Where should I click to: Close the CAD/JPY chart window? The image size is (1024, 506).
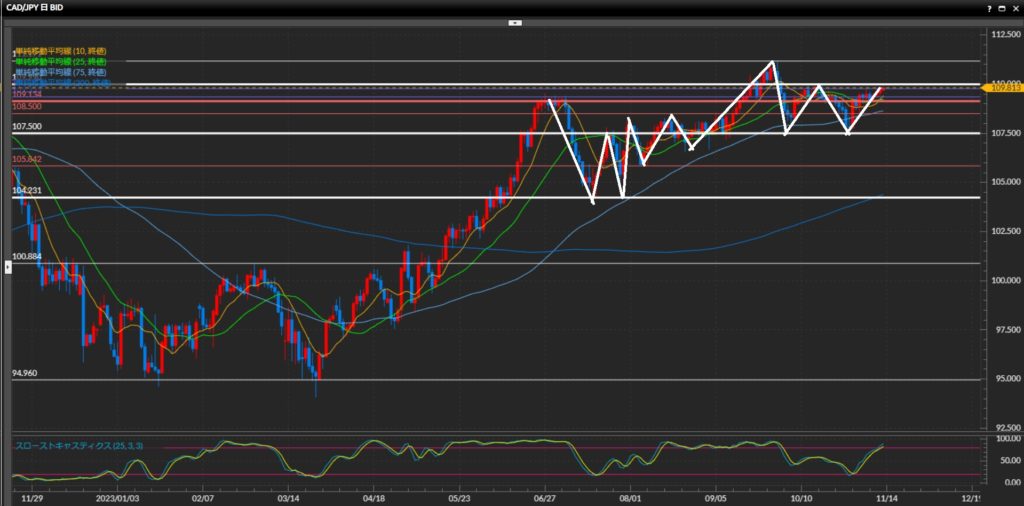[1015, 7]
